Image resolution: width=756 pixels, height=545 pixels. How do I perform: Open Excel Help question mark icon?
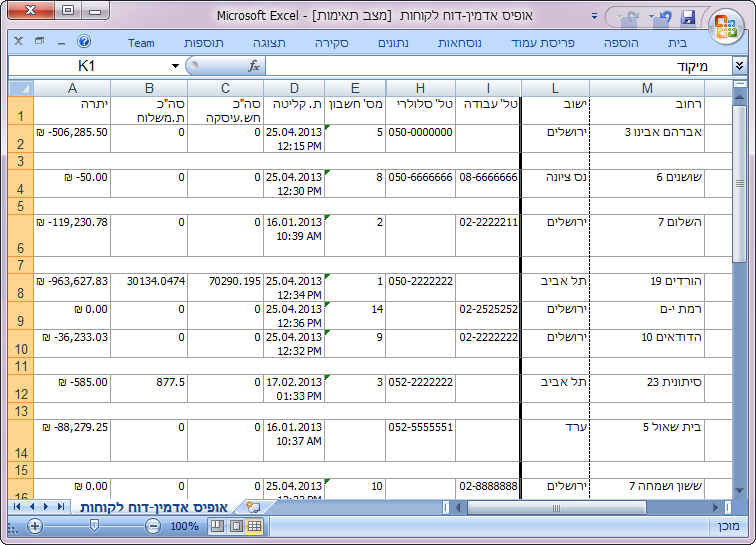click(84, 42)
